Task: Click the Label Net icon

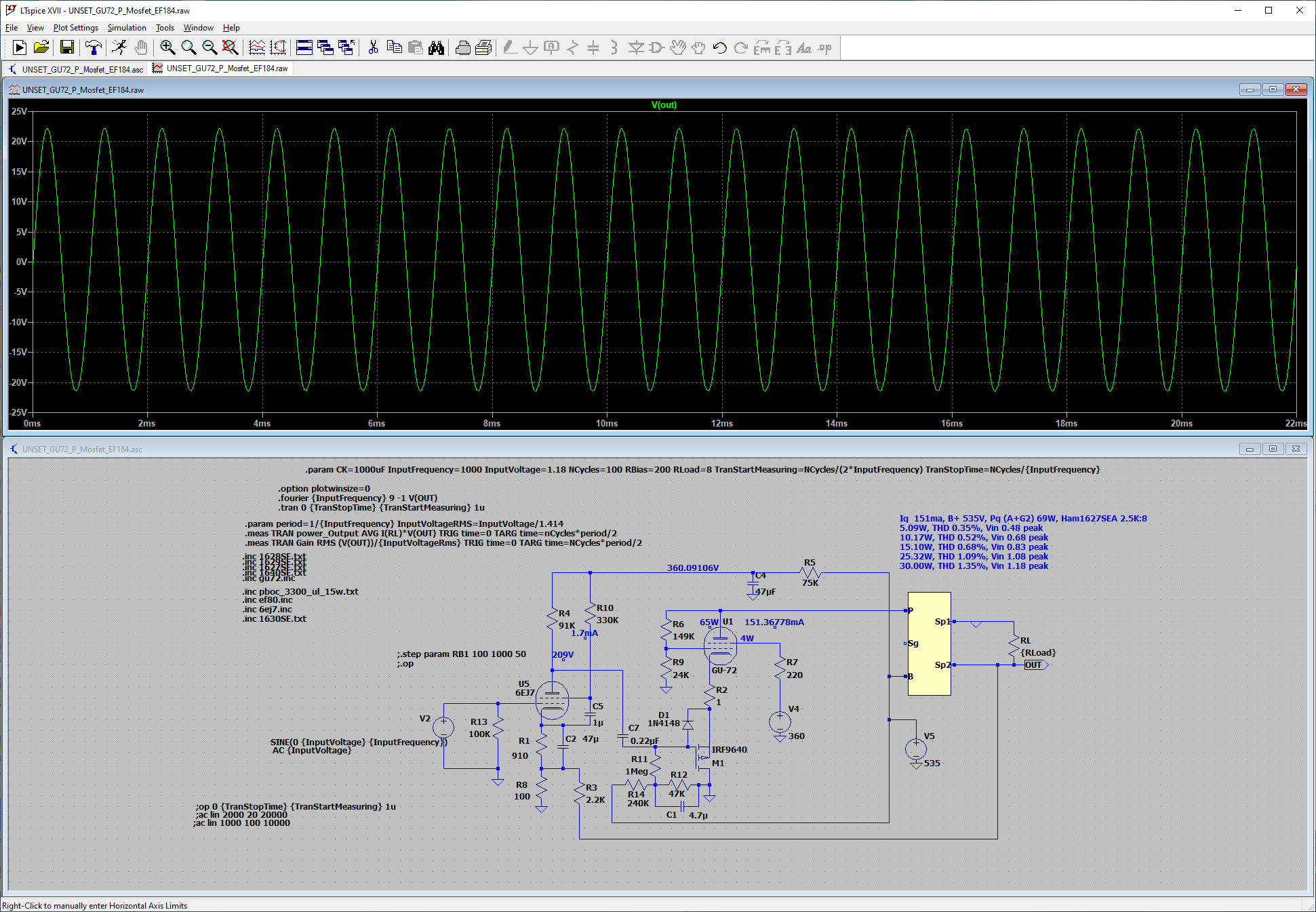Action: (x=552, y=47)
